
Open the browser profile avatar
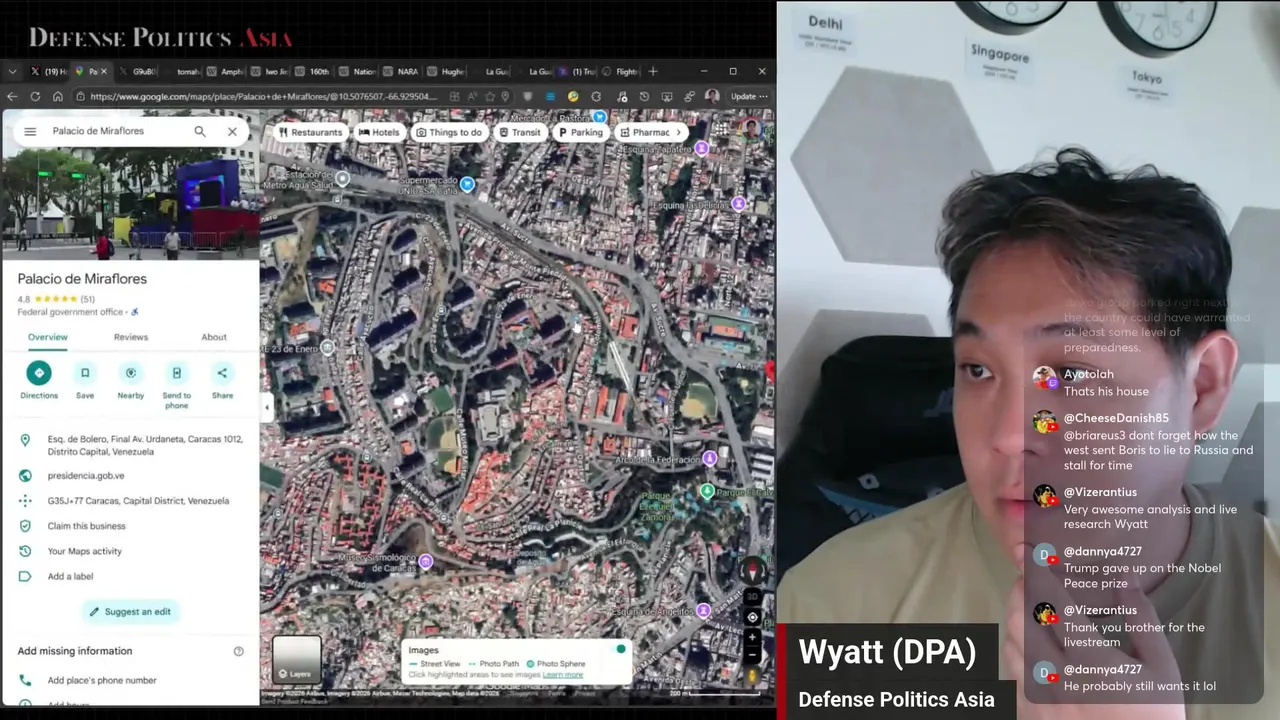click(x=712, y=96)
